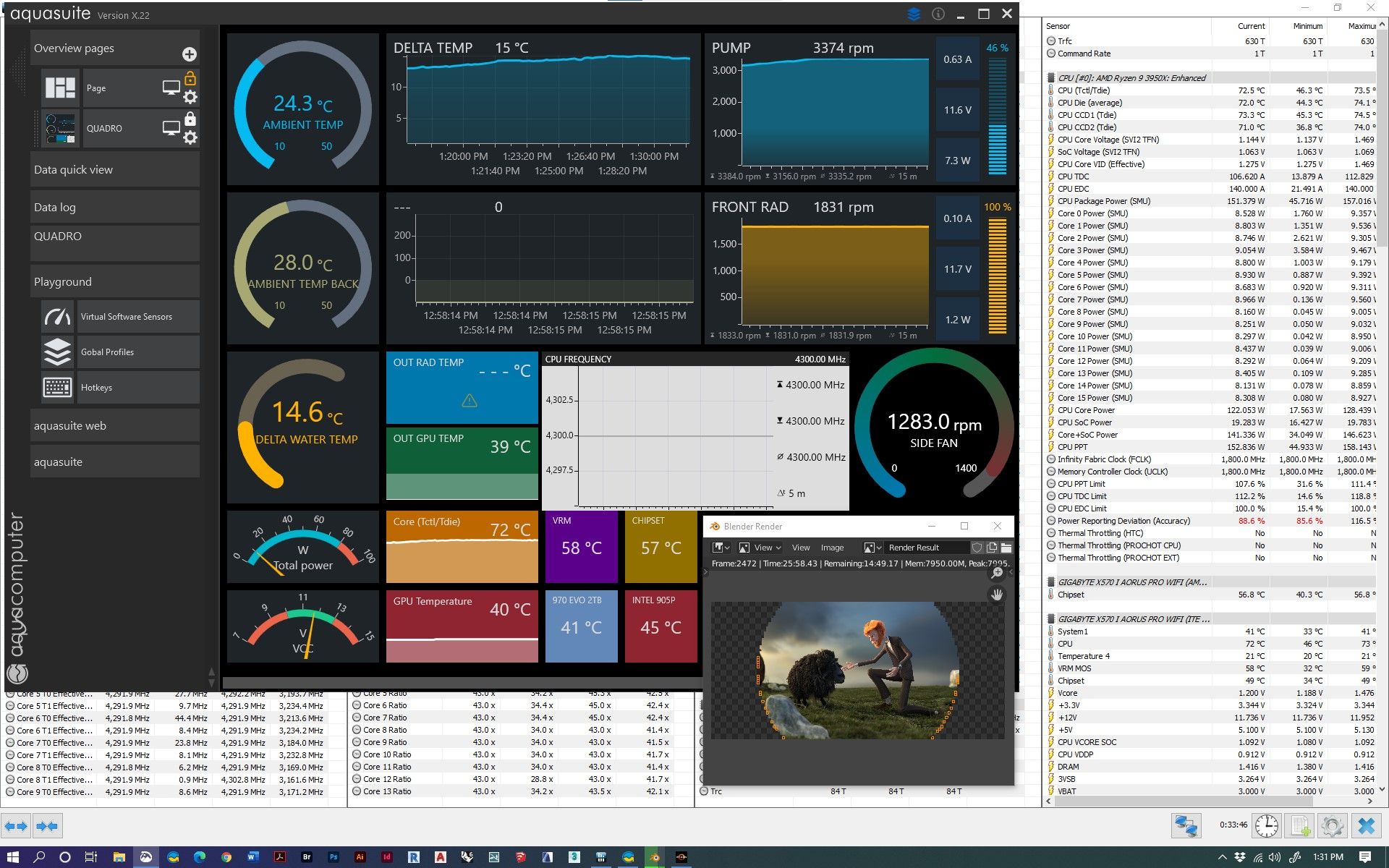
Task: Toggle fake user shield for Render Result
Action: point(977,548)
